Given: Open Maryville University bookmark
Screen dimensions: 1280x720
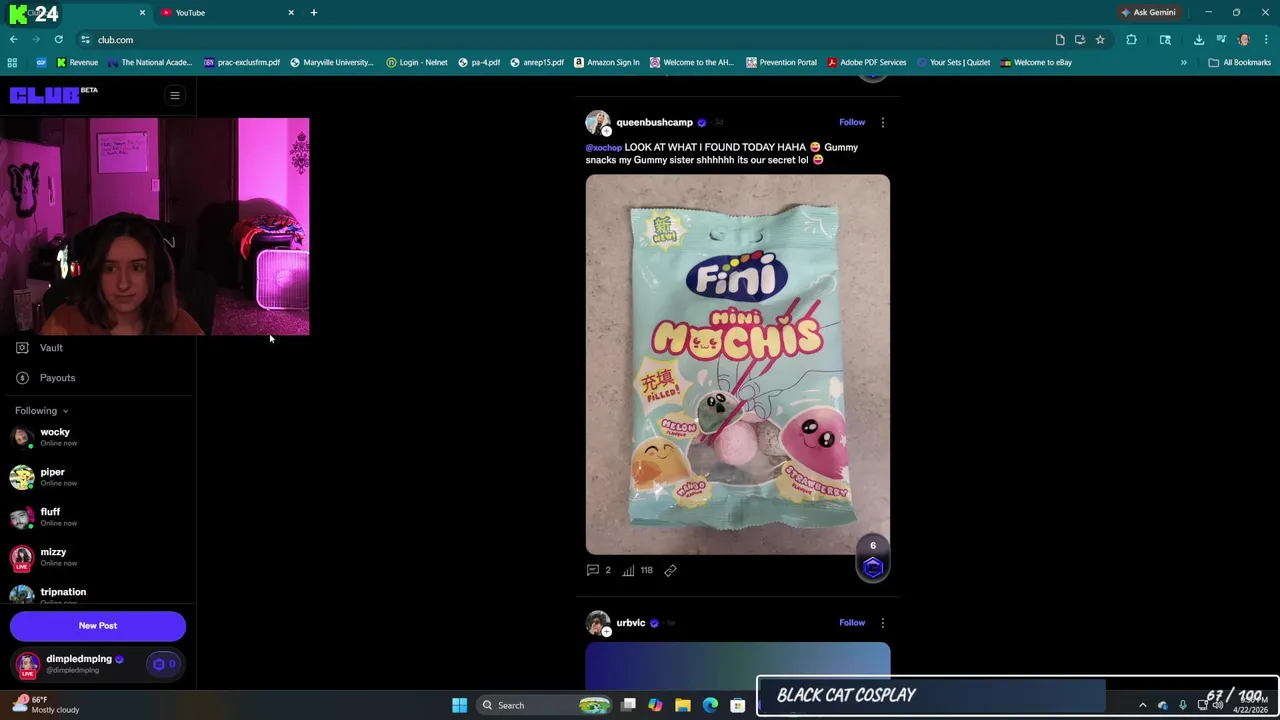Looking at the screenshot, I should [x=331, y=63].
